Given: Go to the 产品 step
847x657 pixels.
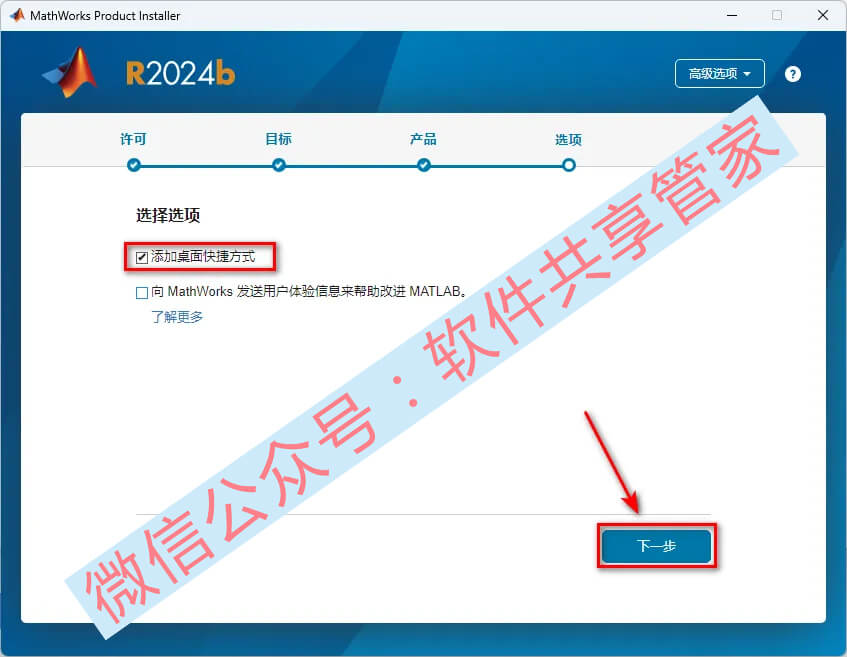Looking at the screenshot, I should (x=423, y=139).
